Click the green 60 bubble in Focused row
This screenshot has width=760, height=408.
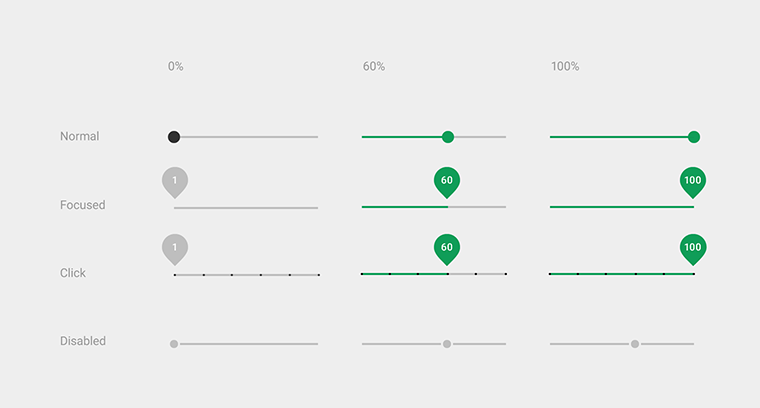pyautogui.click(x=447, y=181)
